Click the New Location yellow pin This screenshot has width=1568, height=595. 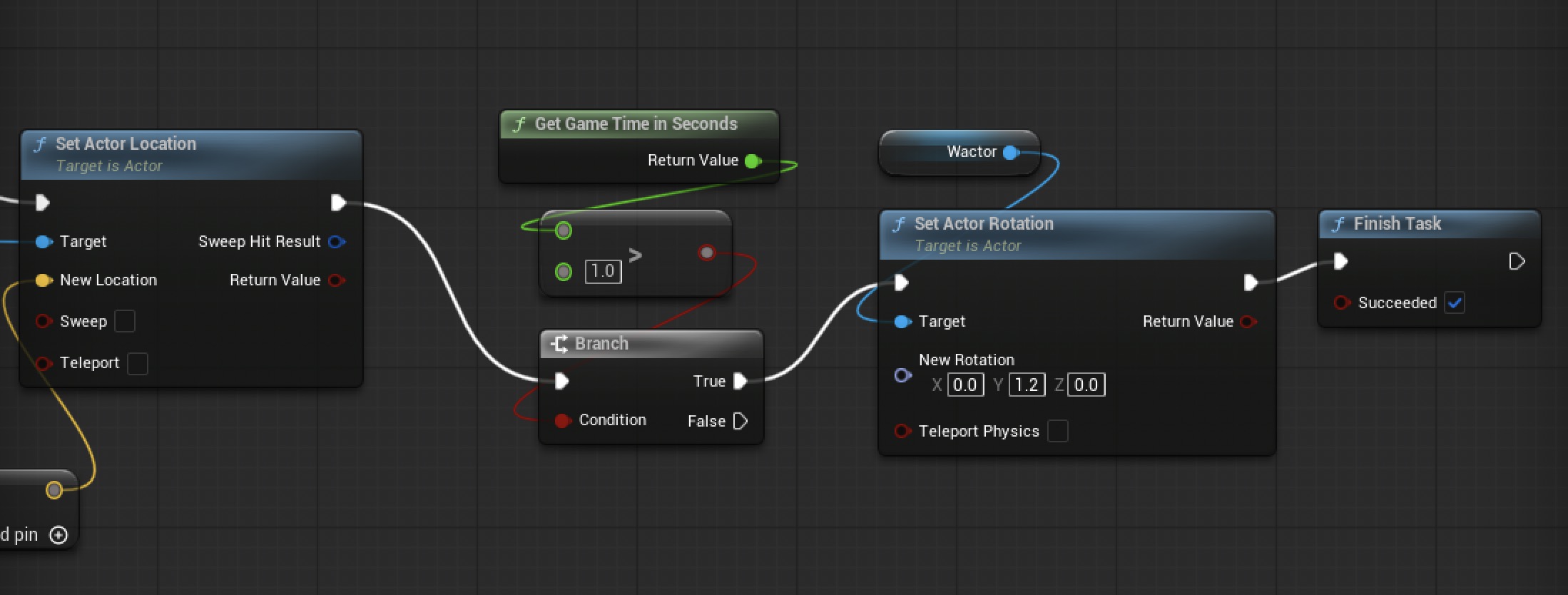click(44, 280)
